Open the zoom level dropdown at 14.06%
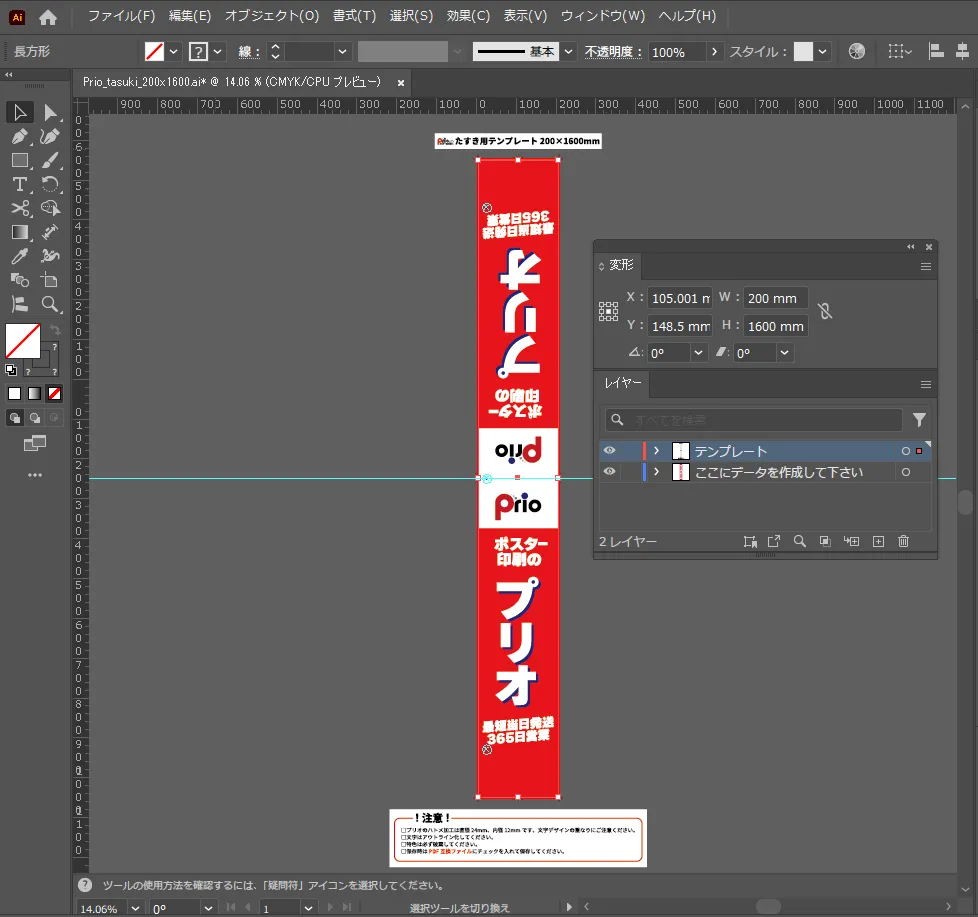This screenshot has width=978, height=917. 135,908
